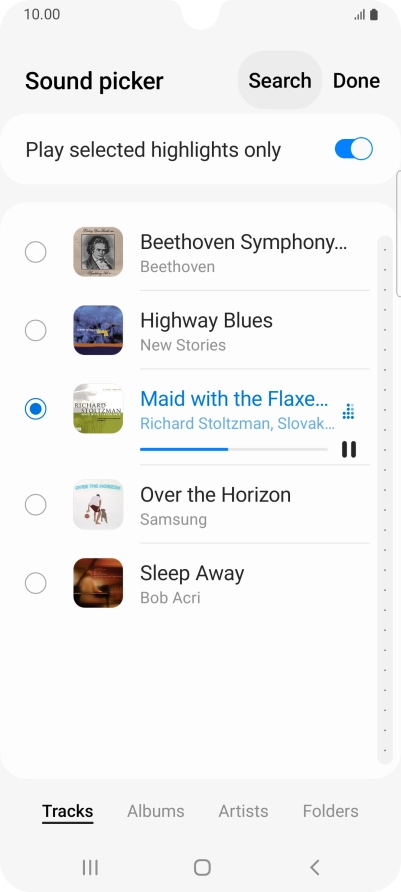Select the Beethoven Symphony radio button
Viewport: 401px width, 892px height.
35,252
